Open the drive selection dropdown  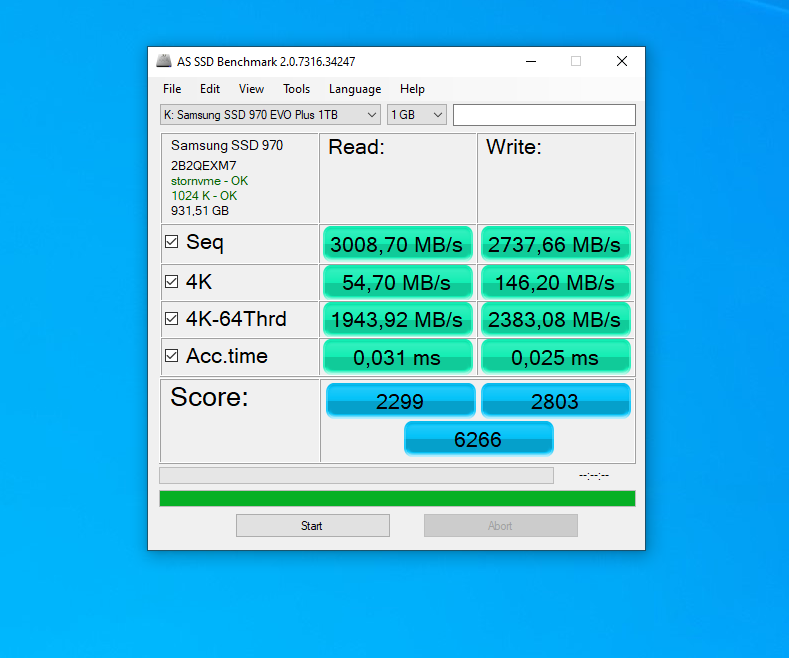click(x=270, y=115)
